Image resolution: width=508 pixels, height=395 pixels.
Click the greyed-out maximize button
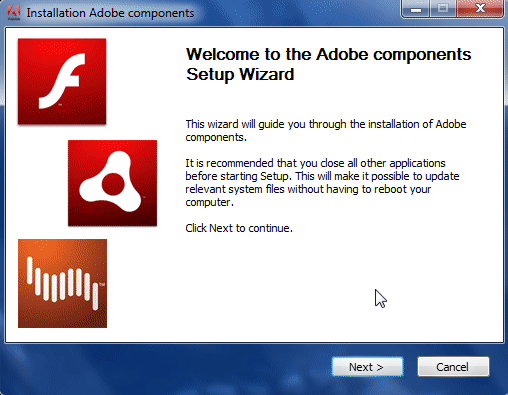coord(443,9)
